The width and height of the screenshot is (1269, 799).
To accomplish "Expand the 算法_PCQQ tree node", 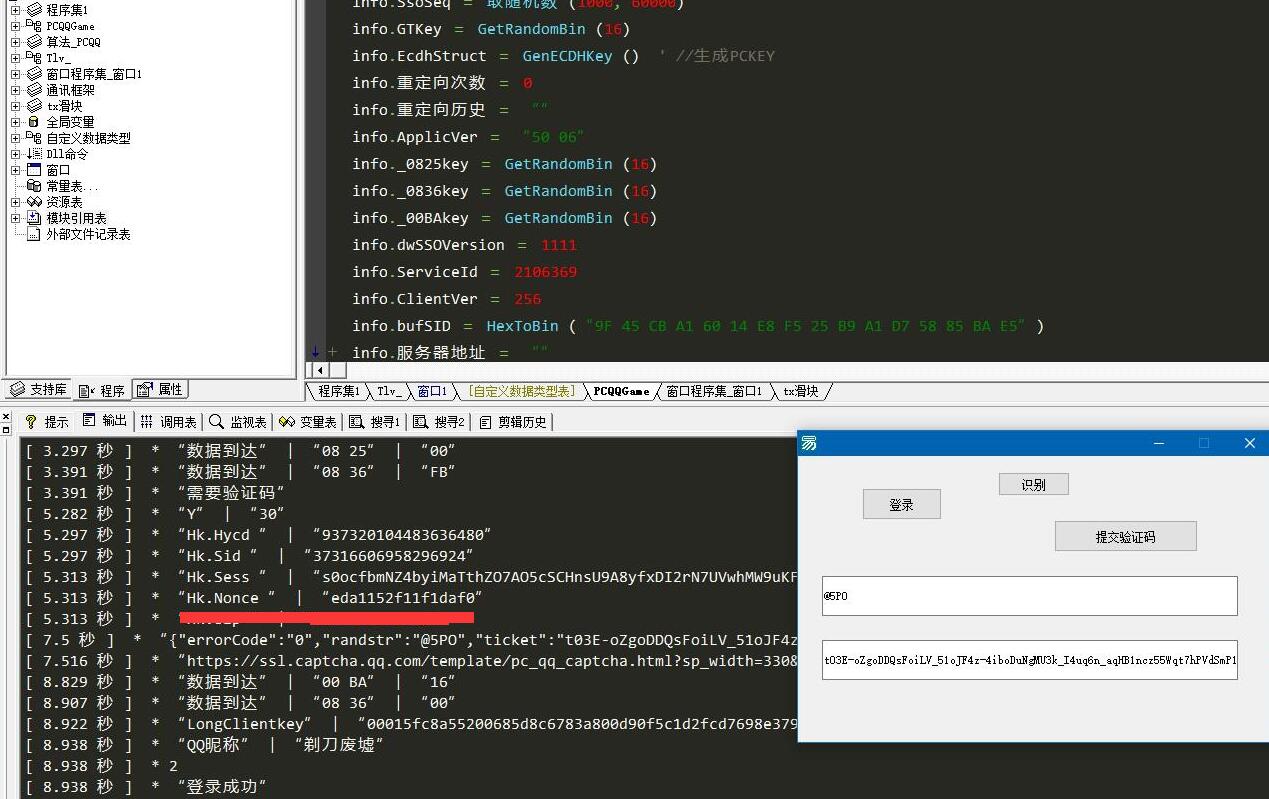I will click(15, 42).
